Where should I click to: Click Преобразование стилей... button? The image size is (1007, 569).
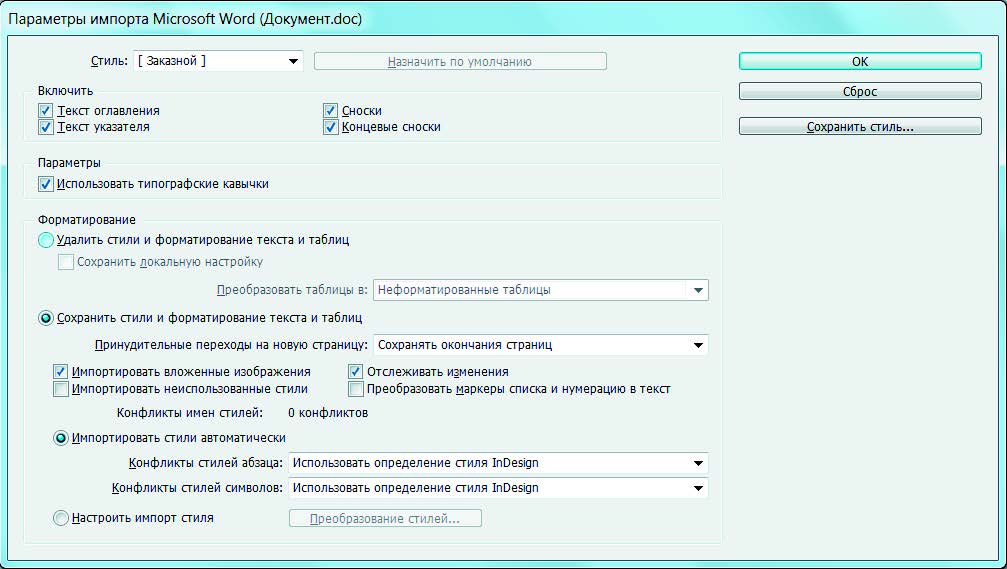pos(385,518)
